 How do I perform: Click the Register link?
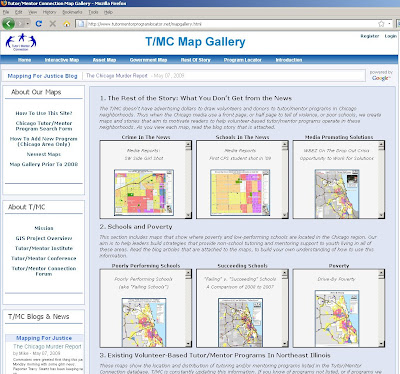[370, 36]
